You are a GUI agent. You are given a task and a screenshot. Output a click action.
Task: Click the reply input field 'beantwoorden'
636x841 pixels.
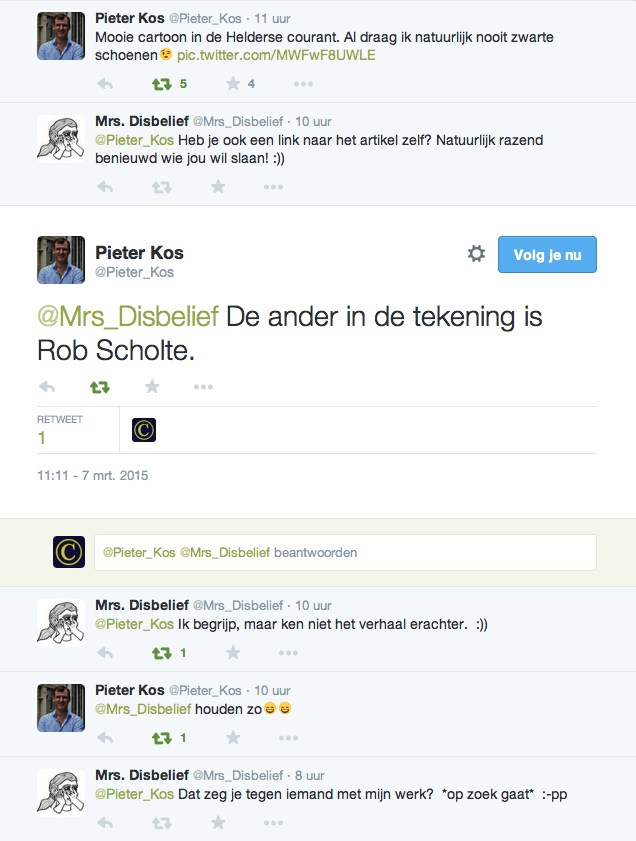[345, 552]
